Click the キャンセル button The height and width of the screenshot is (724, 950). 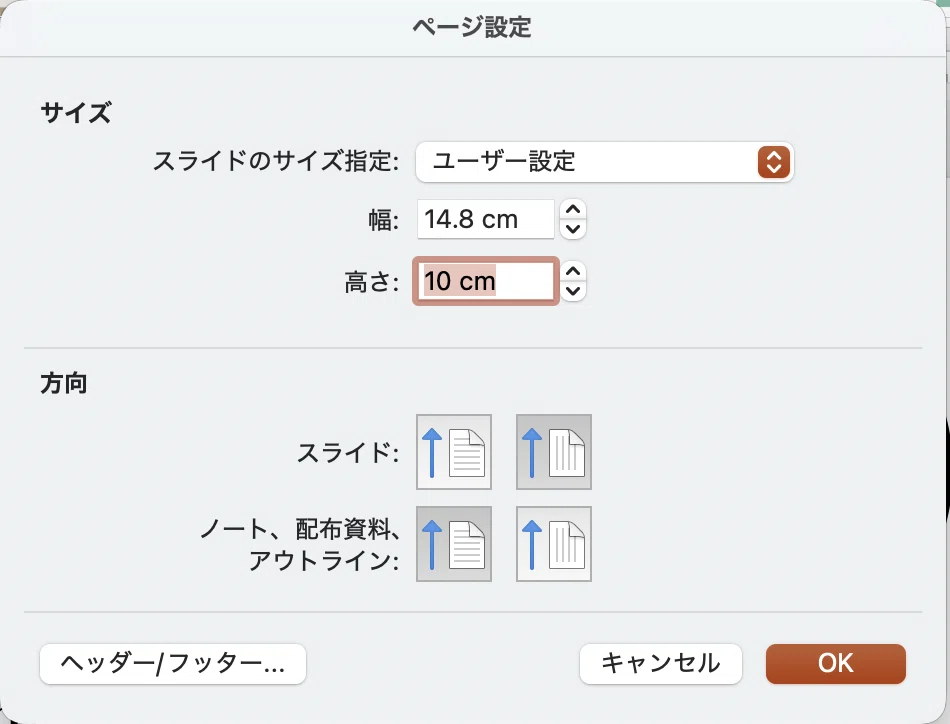[x=660, y=664]
